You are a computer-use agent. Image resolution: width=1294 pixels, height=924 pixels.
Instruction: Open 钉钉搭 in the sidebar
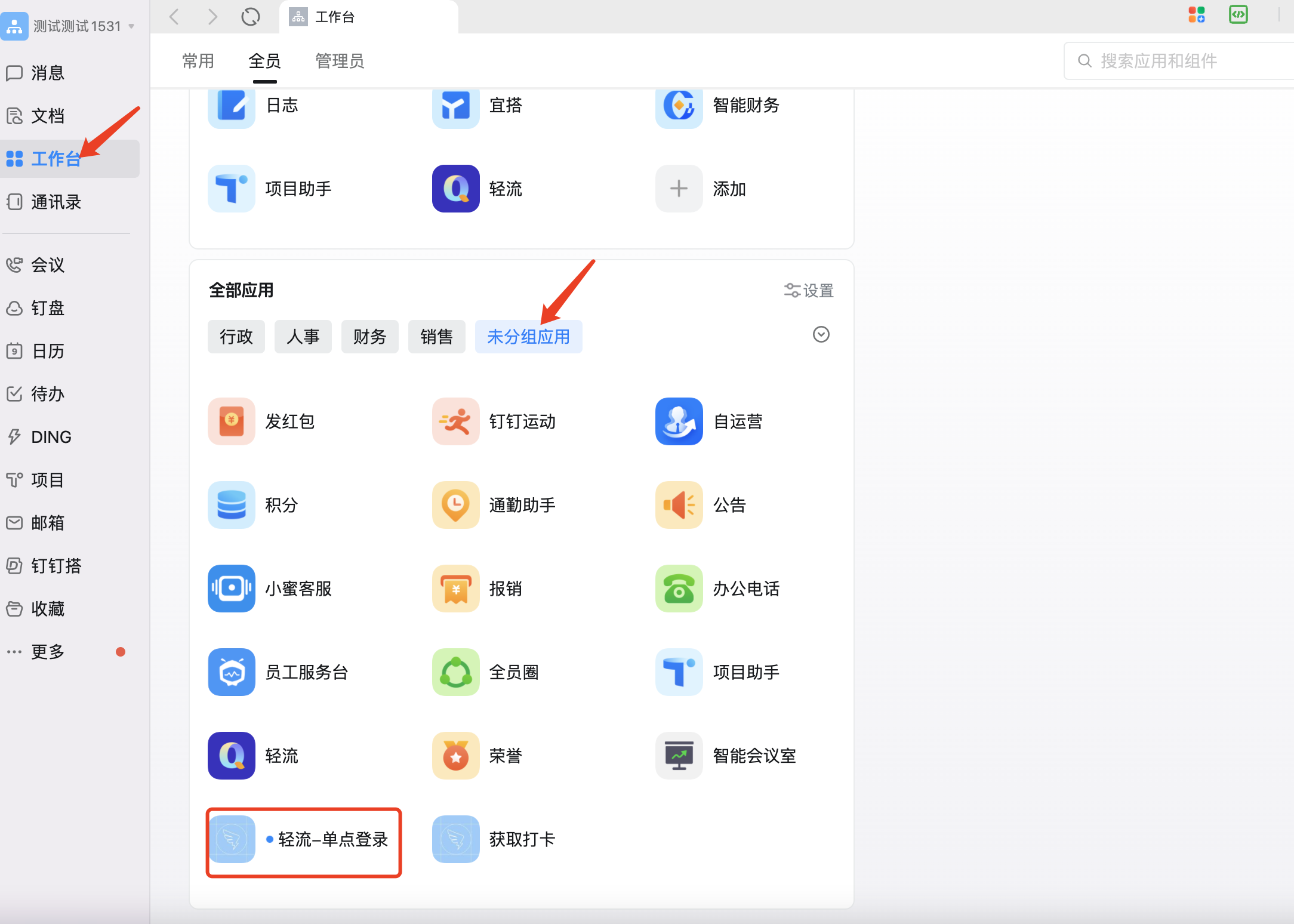(x=70, y=566)
